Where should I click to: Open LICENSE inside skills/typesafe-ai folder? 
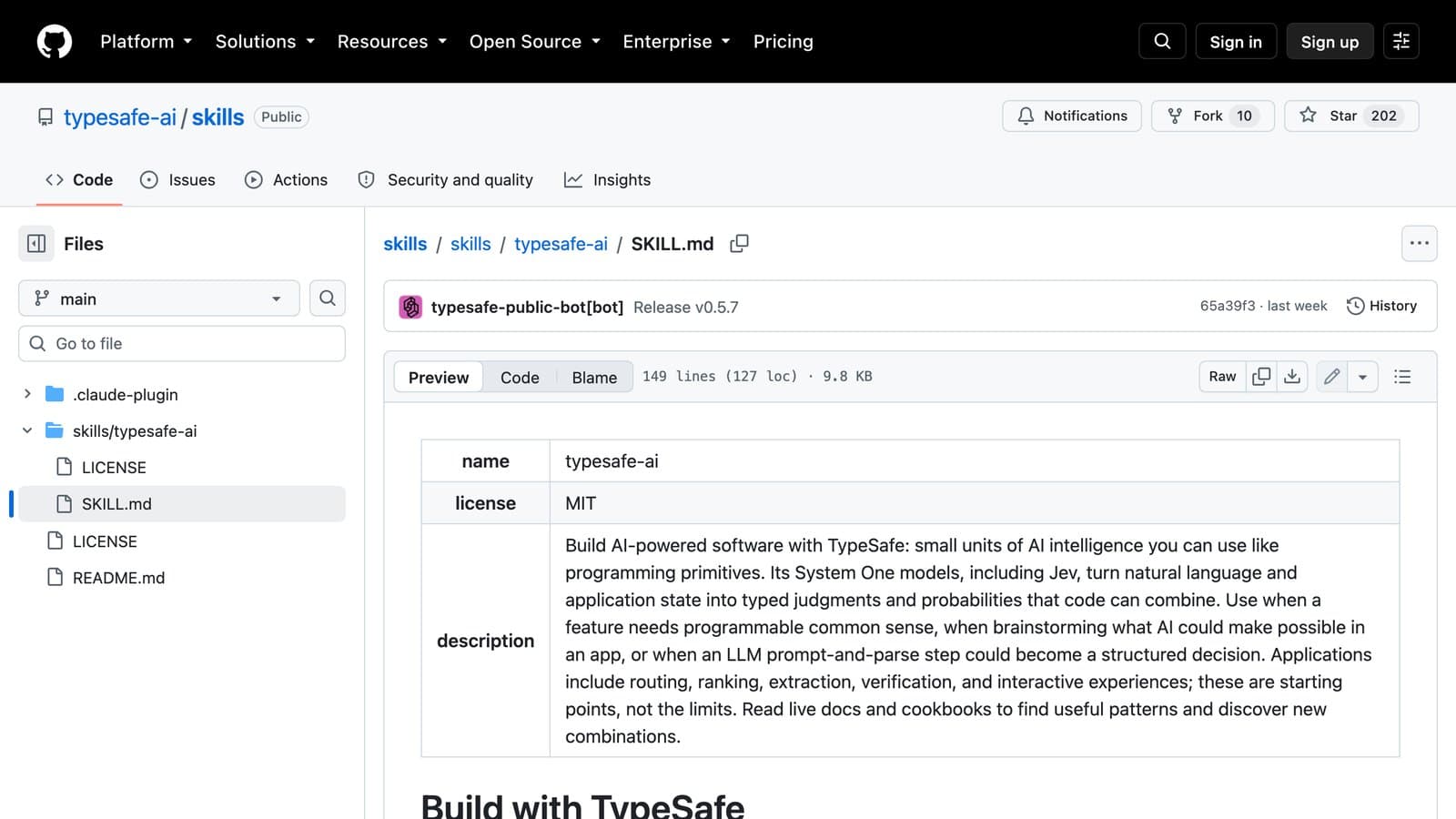[114, 467]
